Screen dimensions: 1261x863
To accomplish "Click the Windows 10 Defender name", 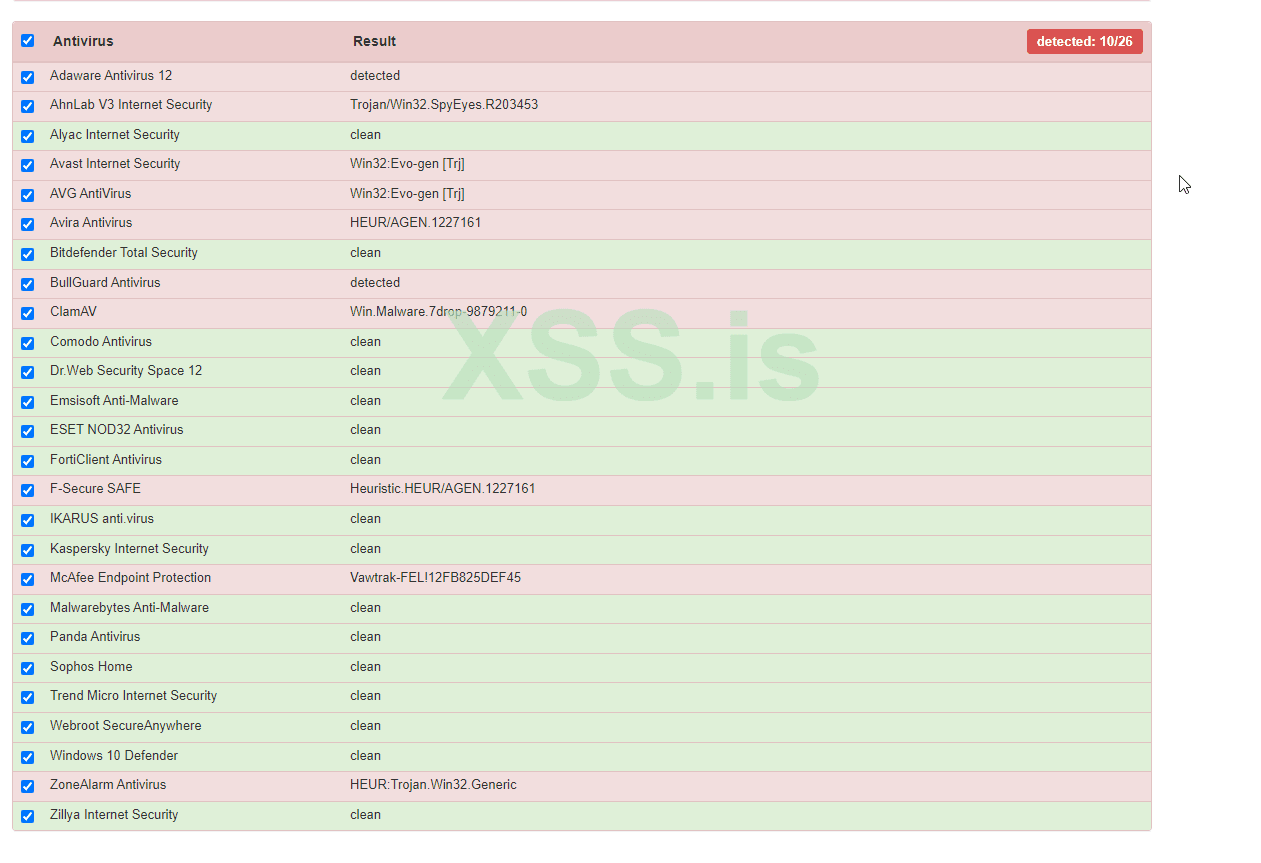I will (x=114, y=756).
